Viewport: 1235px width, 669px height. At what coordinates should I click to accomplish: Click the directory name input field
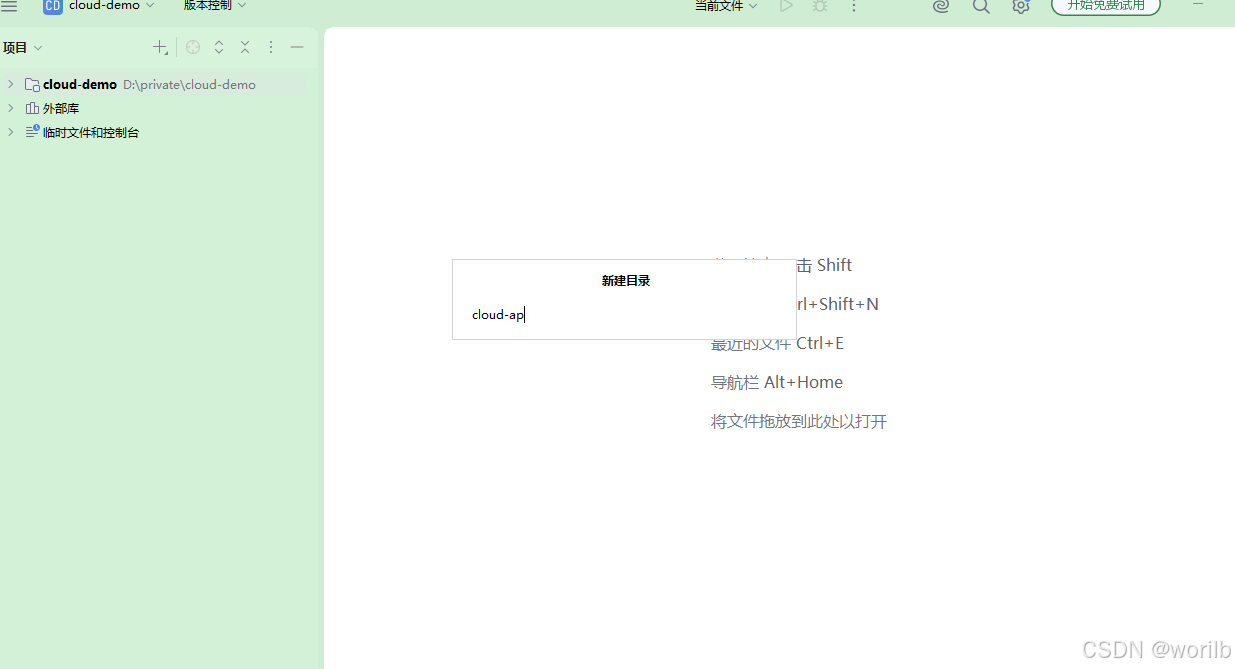pyautogui.click(x=624, y=315)
